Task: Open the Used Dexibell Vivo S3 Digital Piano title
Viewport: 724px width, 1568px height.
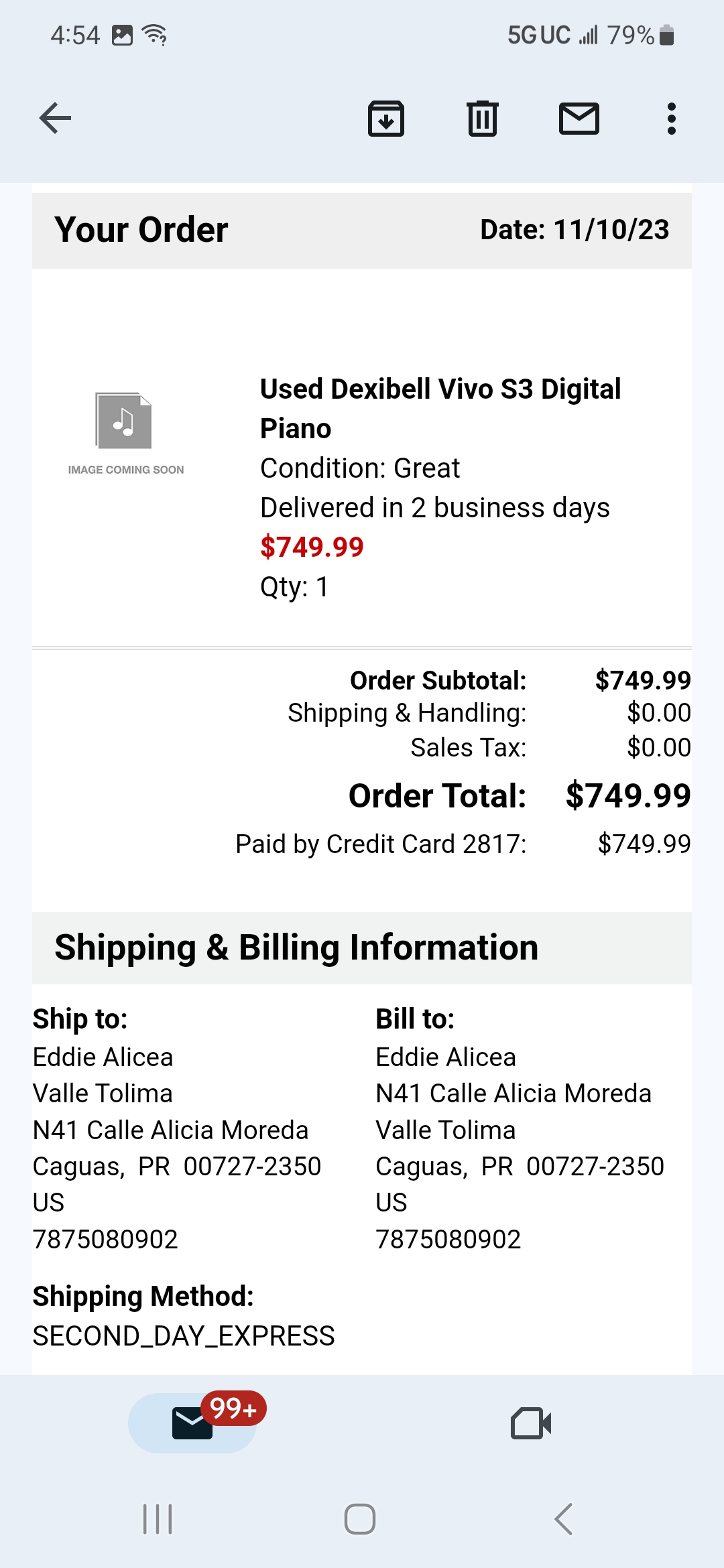Action: pos(440,408)
